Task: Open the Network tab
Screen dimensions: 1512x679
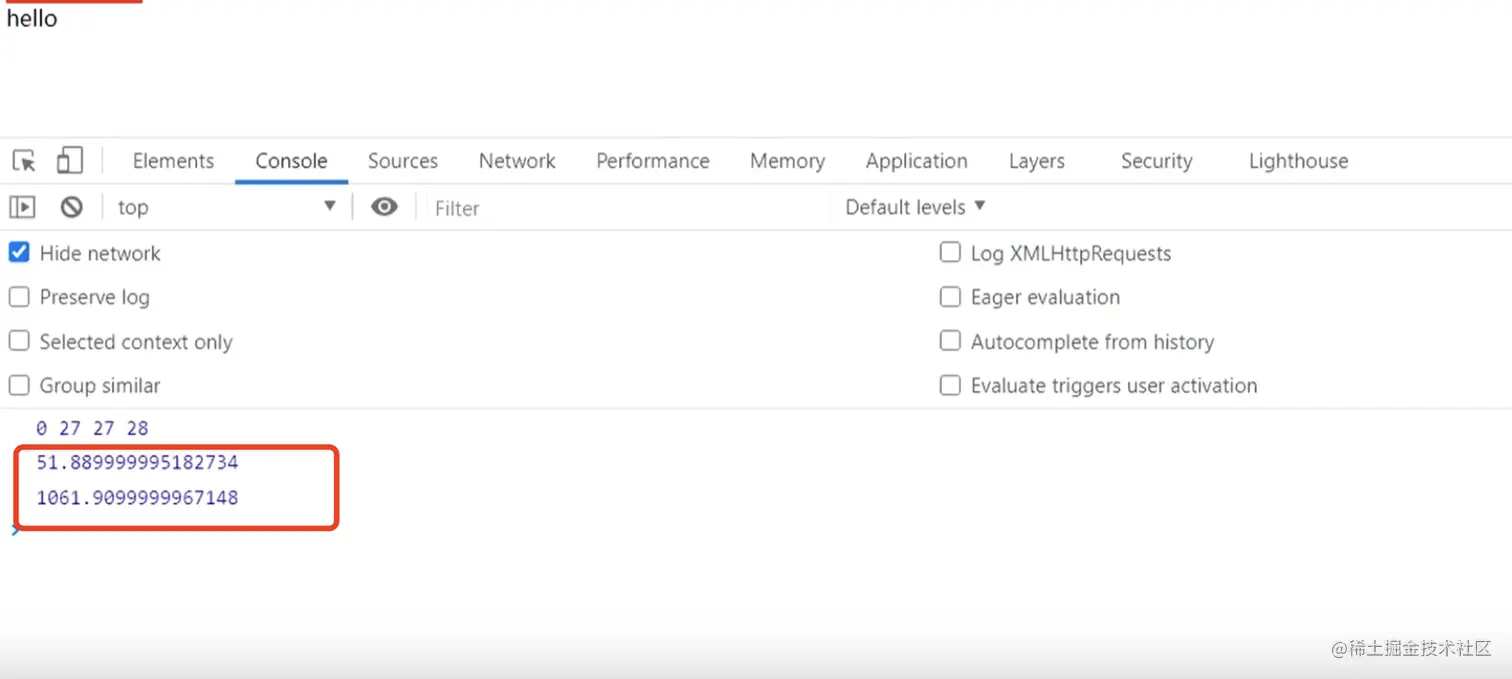Action: coord(517,161)
